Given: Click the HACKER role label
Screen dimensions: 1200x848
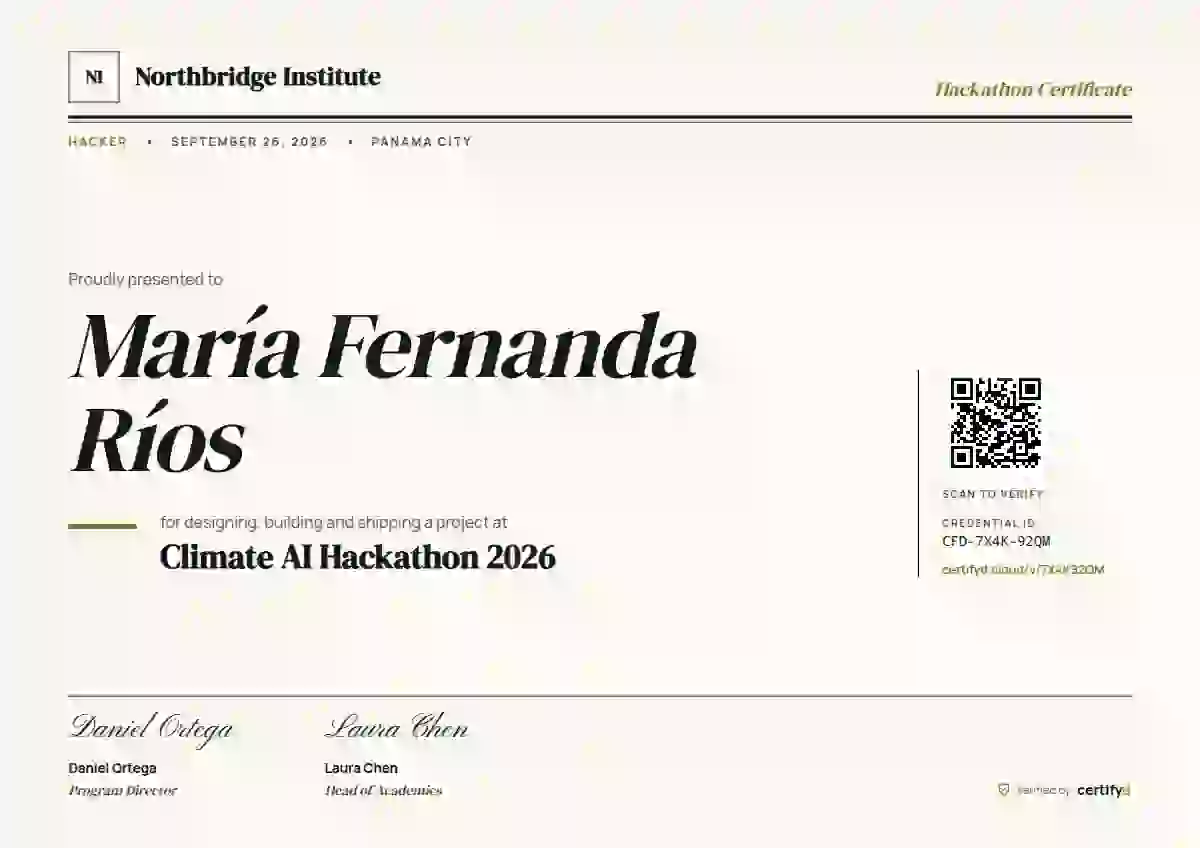Looking at the screenshot, I should [x=98, y=142].
